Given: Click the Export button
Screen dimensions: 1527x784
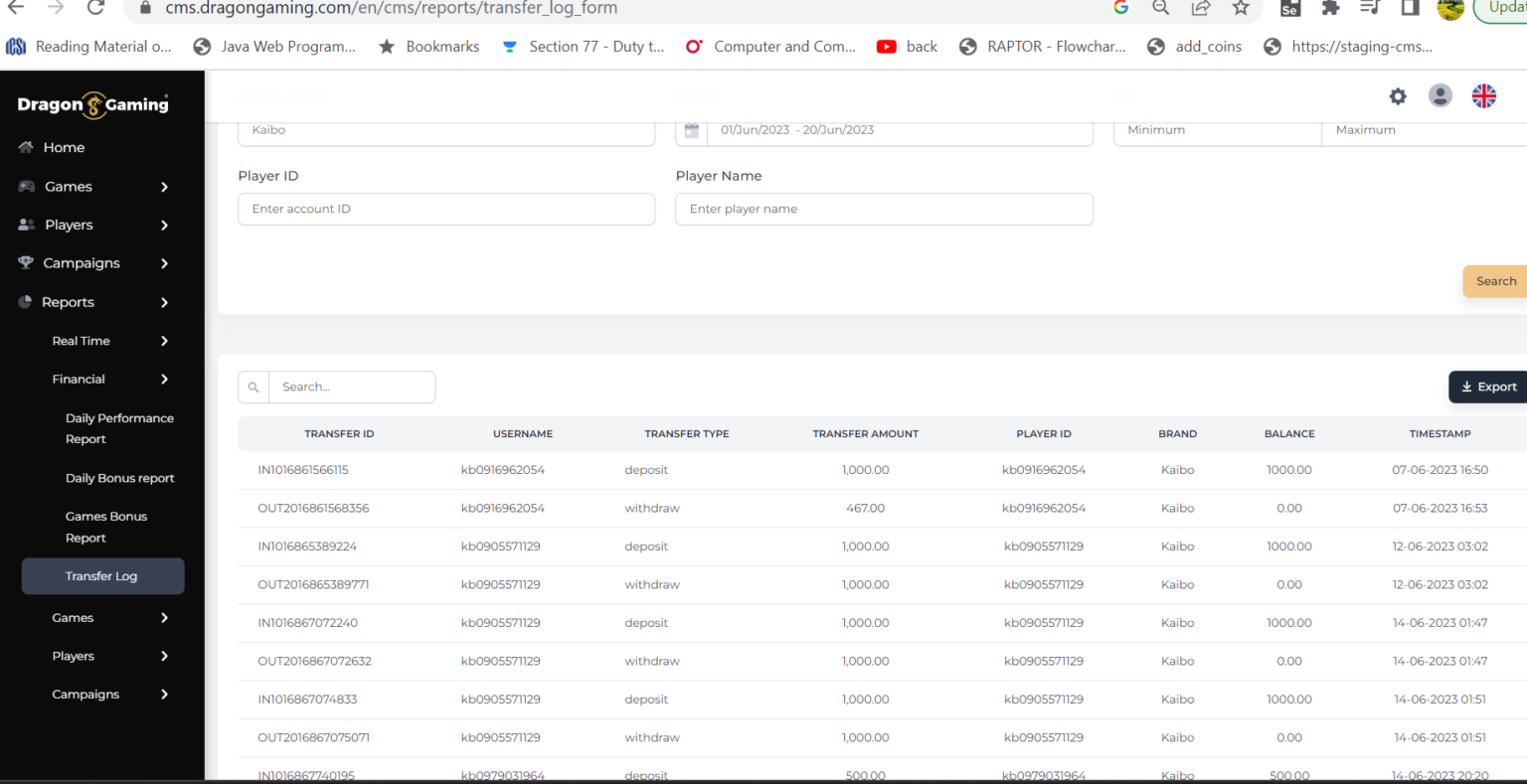Looking at the screenshot, I should [1488, 387].
